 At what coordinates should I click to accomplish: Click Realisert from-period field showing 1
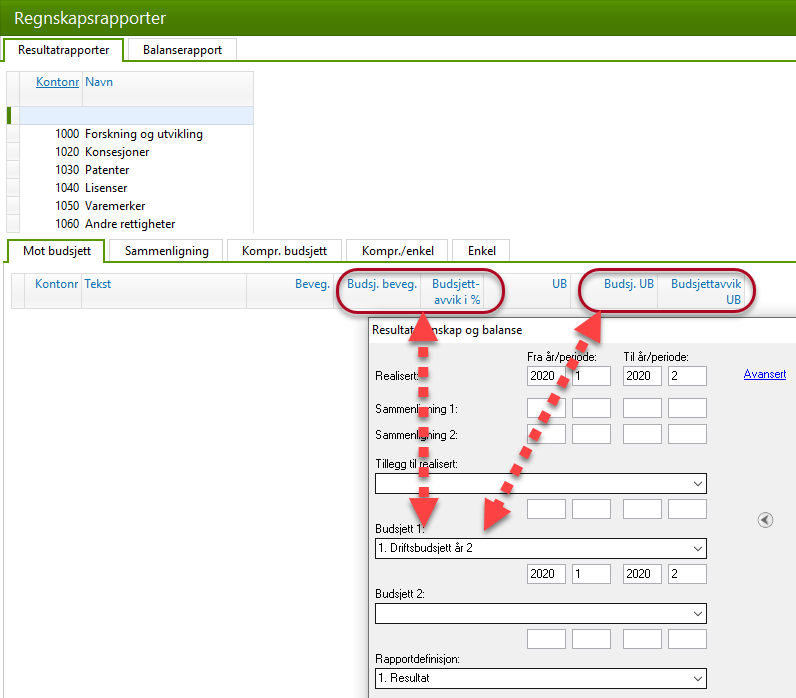coord(591,376)
